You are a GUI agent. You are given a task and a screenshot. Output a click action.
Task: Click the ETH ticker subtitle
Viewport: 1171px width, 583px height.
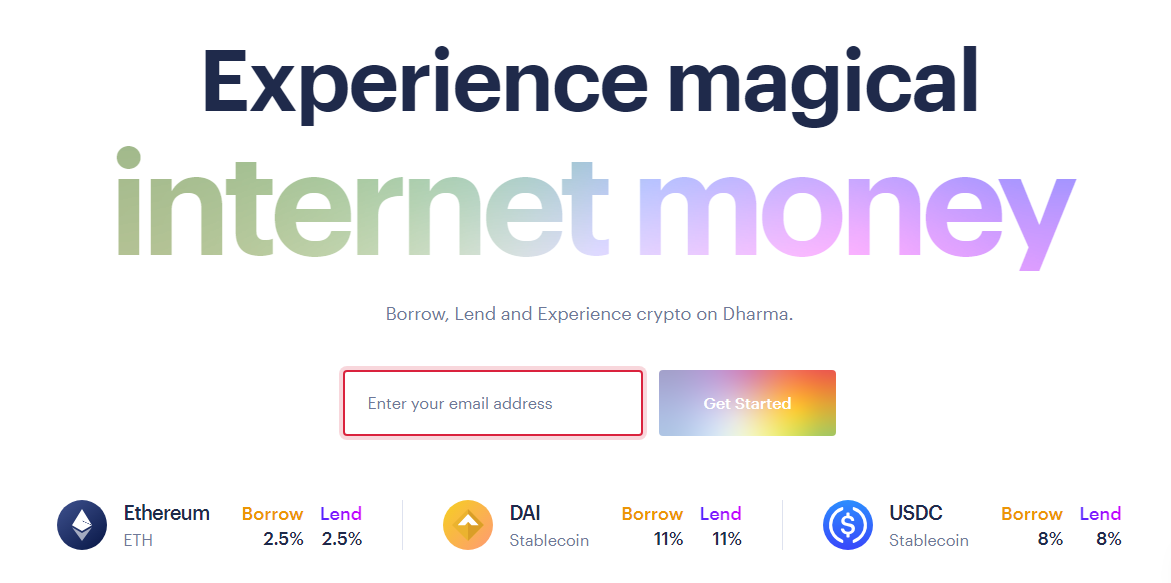138,540
